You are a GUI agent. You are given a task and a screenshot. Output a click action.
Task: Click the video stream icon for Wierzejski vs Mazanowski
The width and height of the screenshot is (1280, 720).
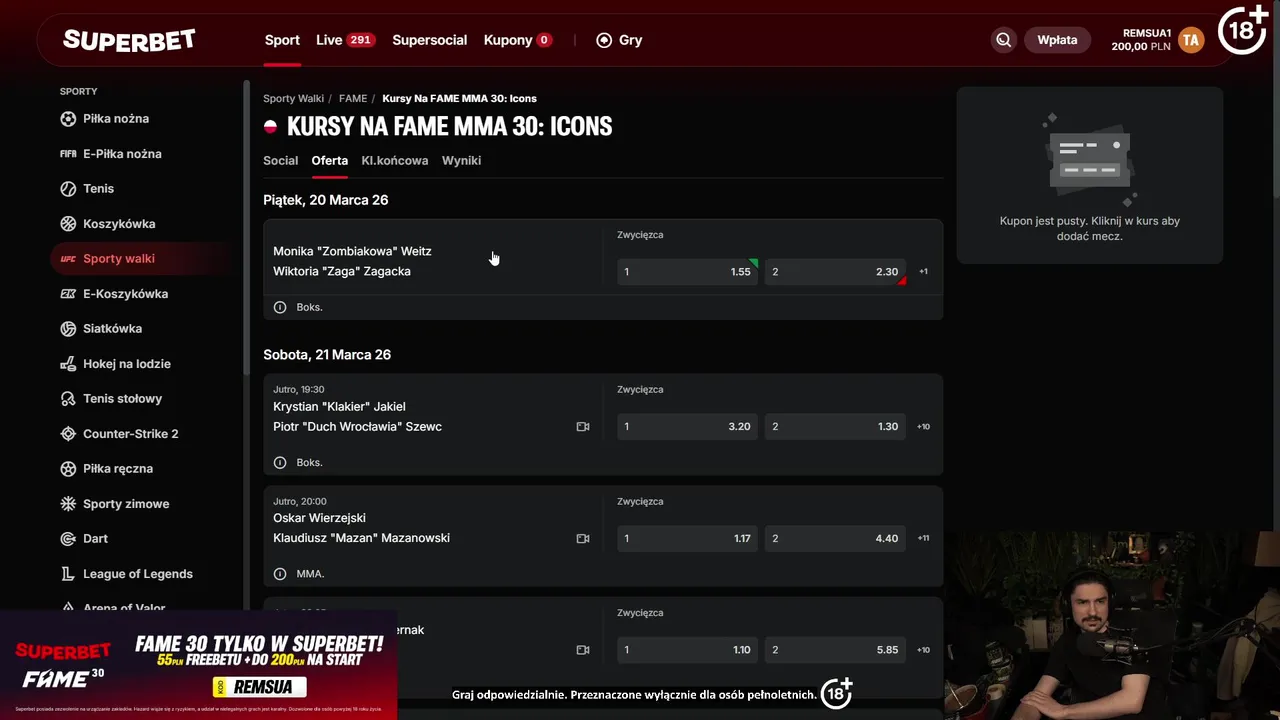coord(583,538)
